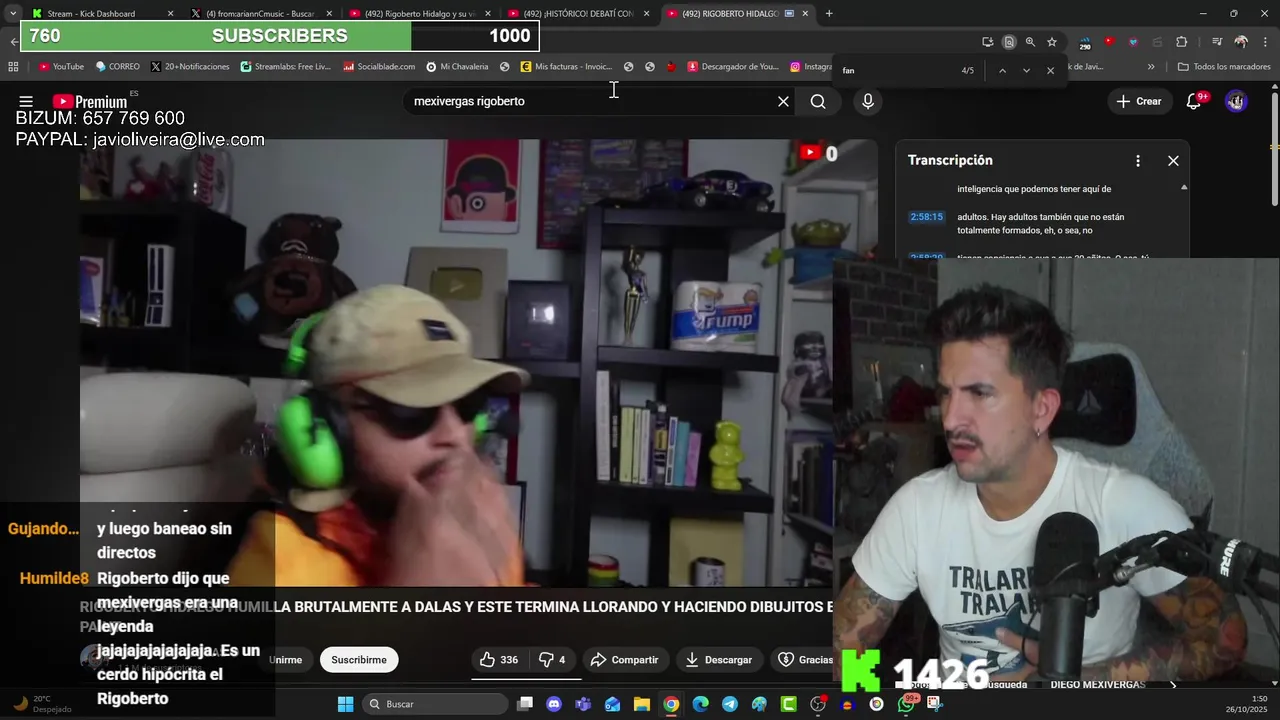Close the Kick Dashboard tab
Image resolution: width=1280 pixels, height=720 pixels.
point(170,14)
